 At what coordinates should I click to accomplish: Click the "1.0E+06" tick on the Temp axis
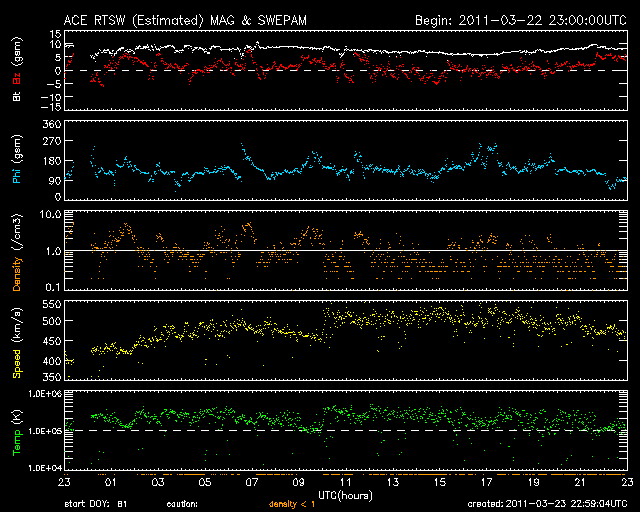click(45, 394)
